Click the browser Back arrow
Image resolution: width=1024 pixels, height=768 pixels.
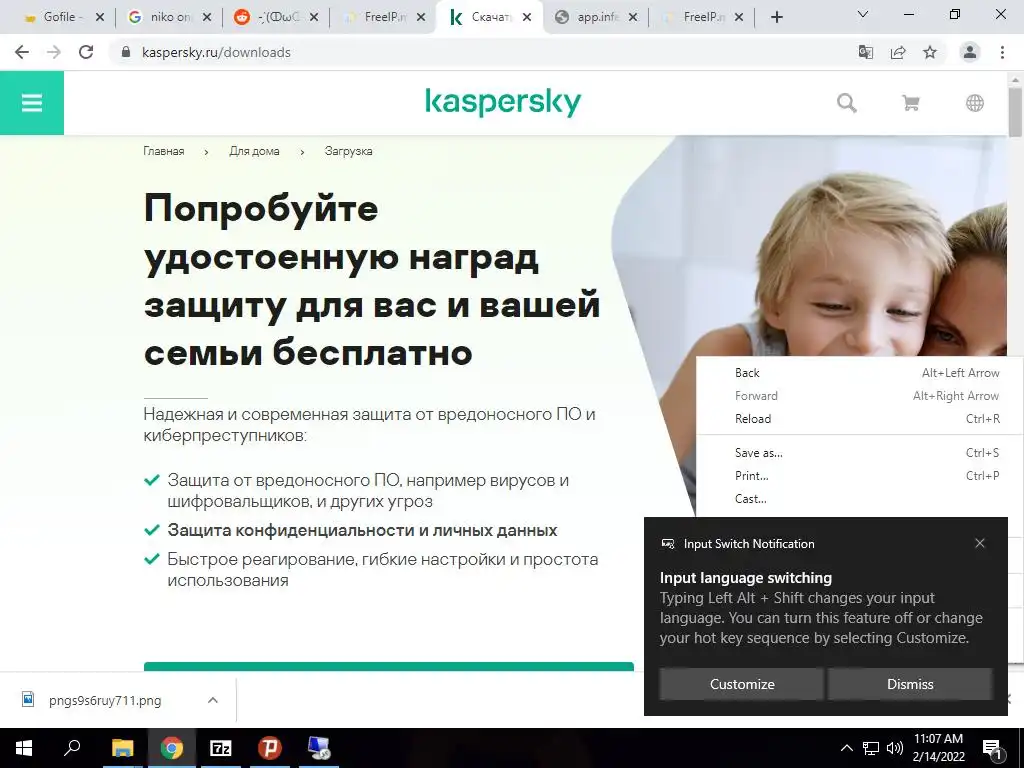pyautogui.click(x=22, y=52)
